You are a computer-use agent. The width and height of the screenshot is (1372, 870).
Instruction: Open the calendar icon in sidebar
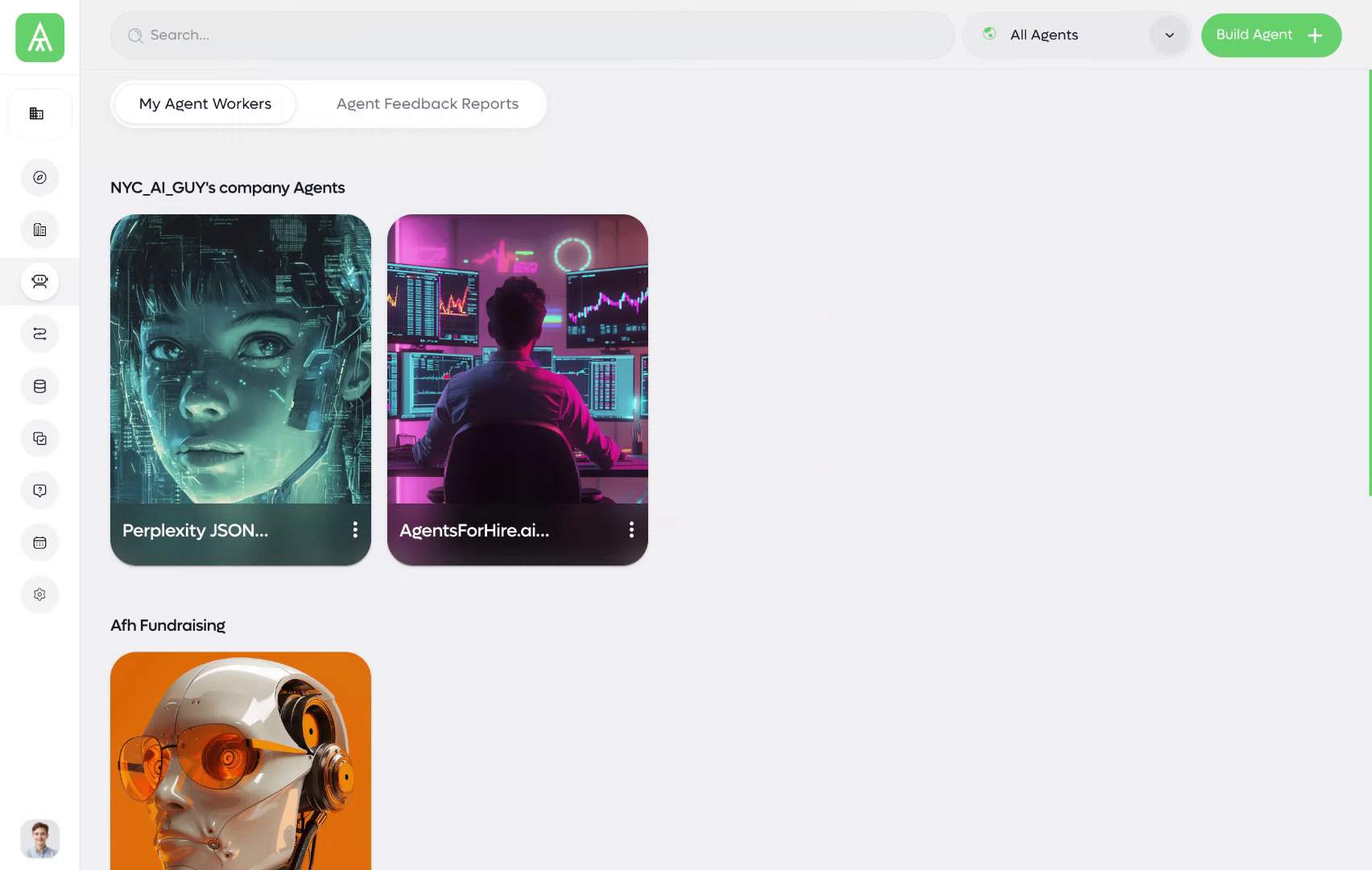39,543
